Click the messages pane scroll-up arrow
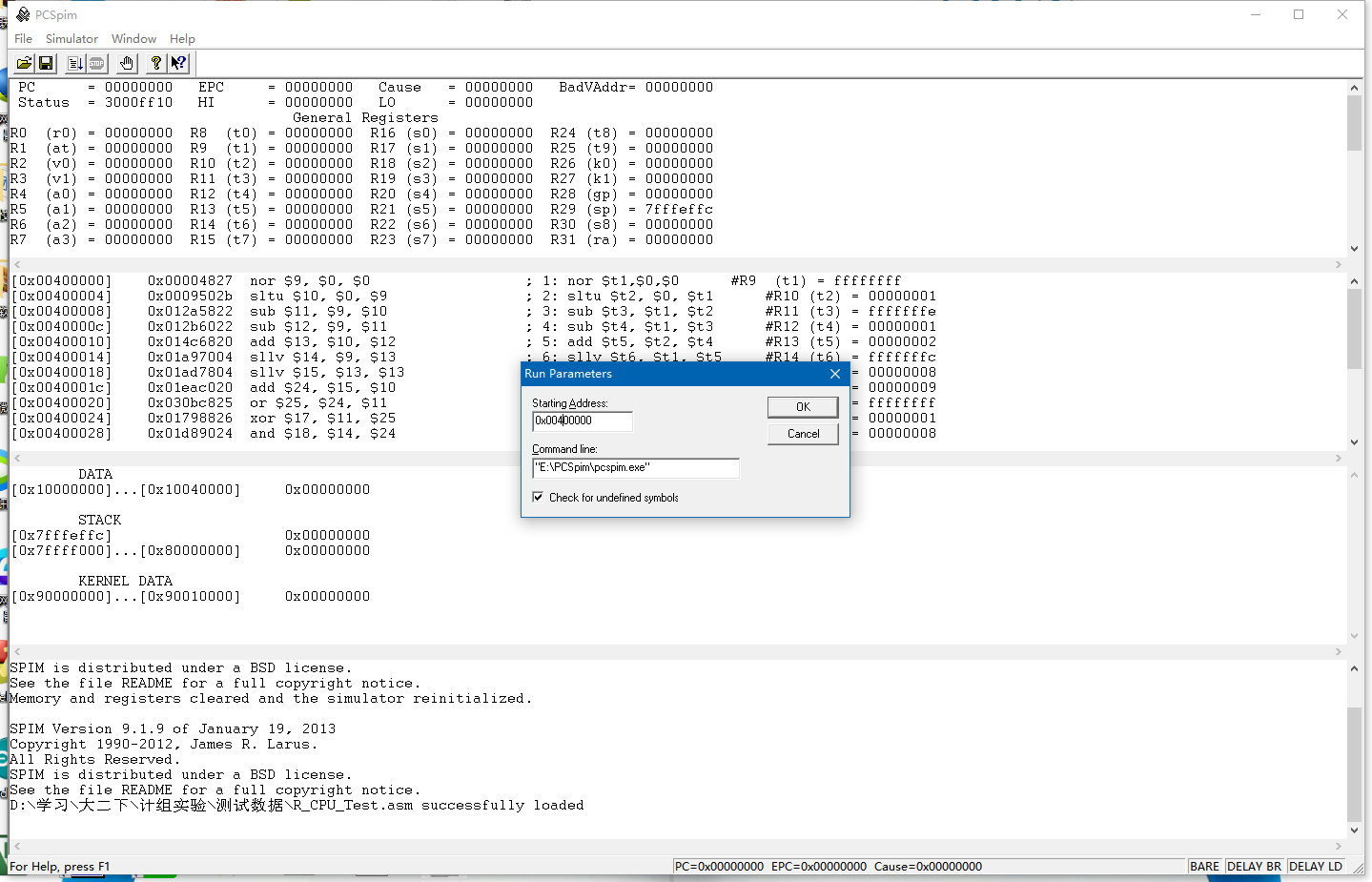The image size is (1372, 882). [1354, 668]
